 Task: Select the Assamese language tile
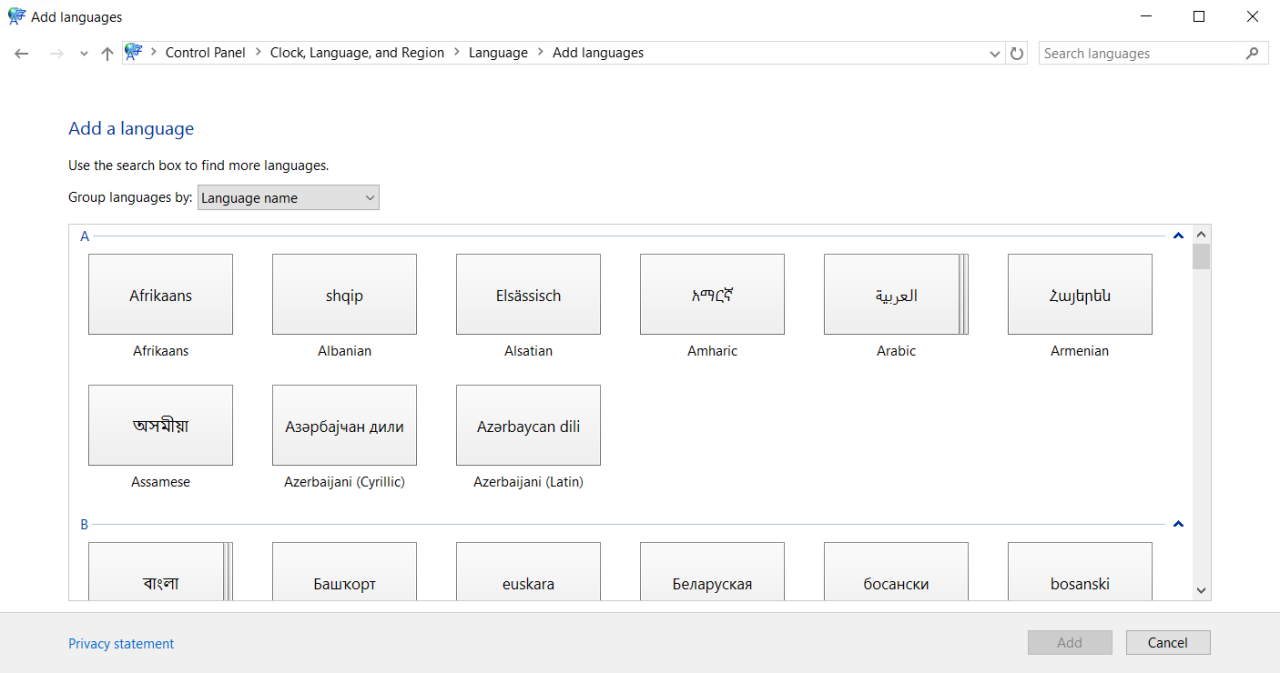pos(161,425)
